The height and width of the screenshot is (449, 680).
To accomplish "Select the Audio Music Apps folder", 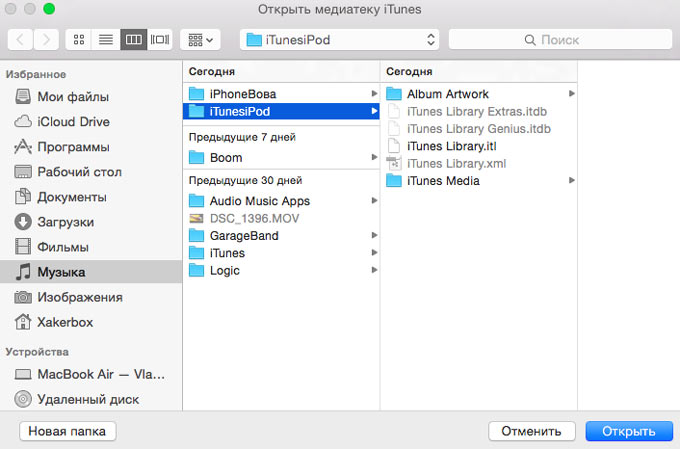I will coord(281,201).
